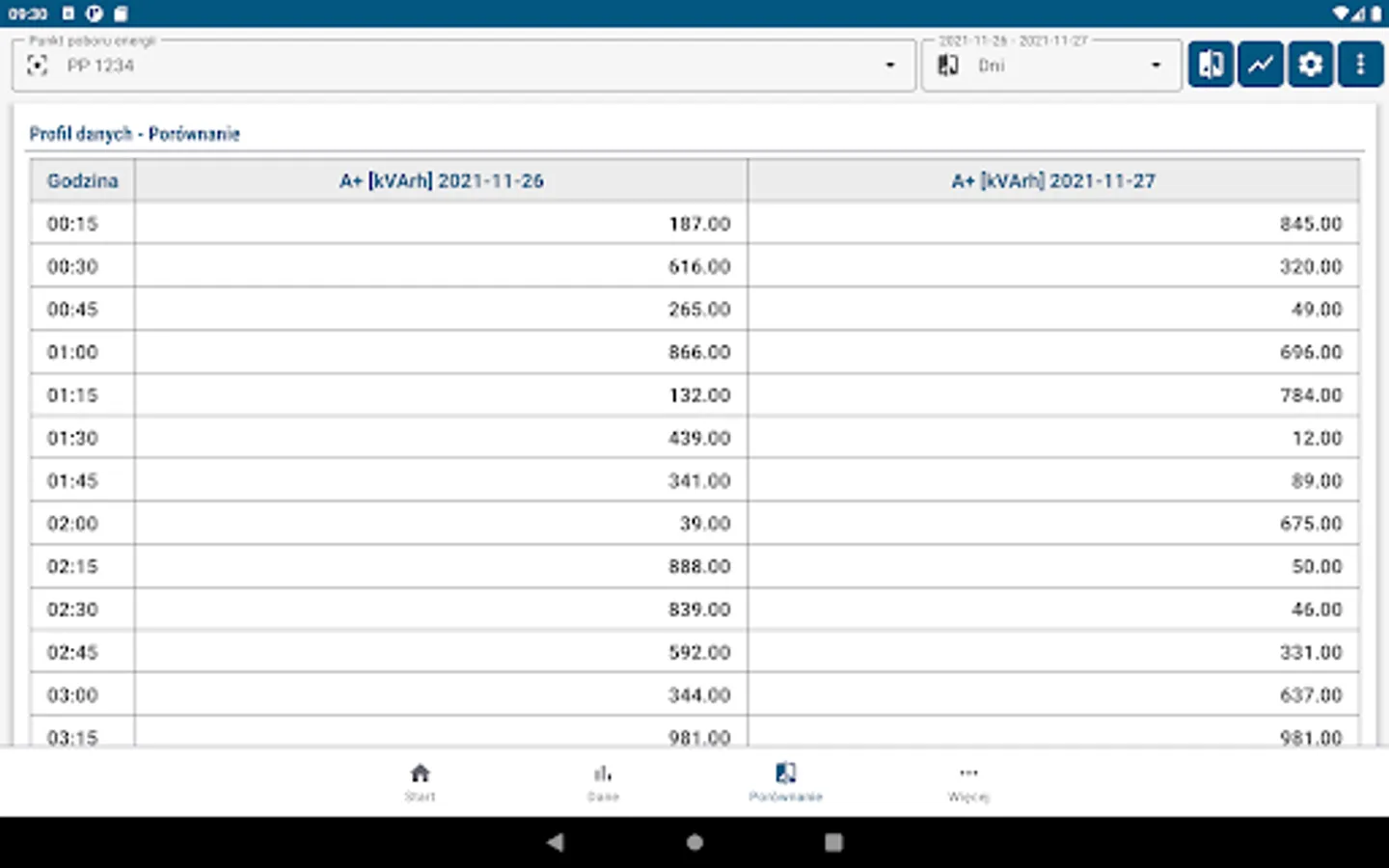The height and width of the screenshot is (868, 1389).
Task: Click the value 784.00
Action: [1311, 395]
